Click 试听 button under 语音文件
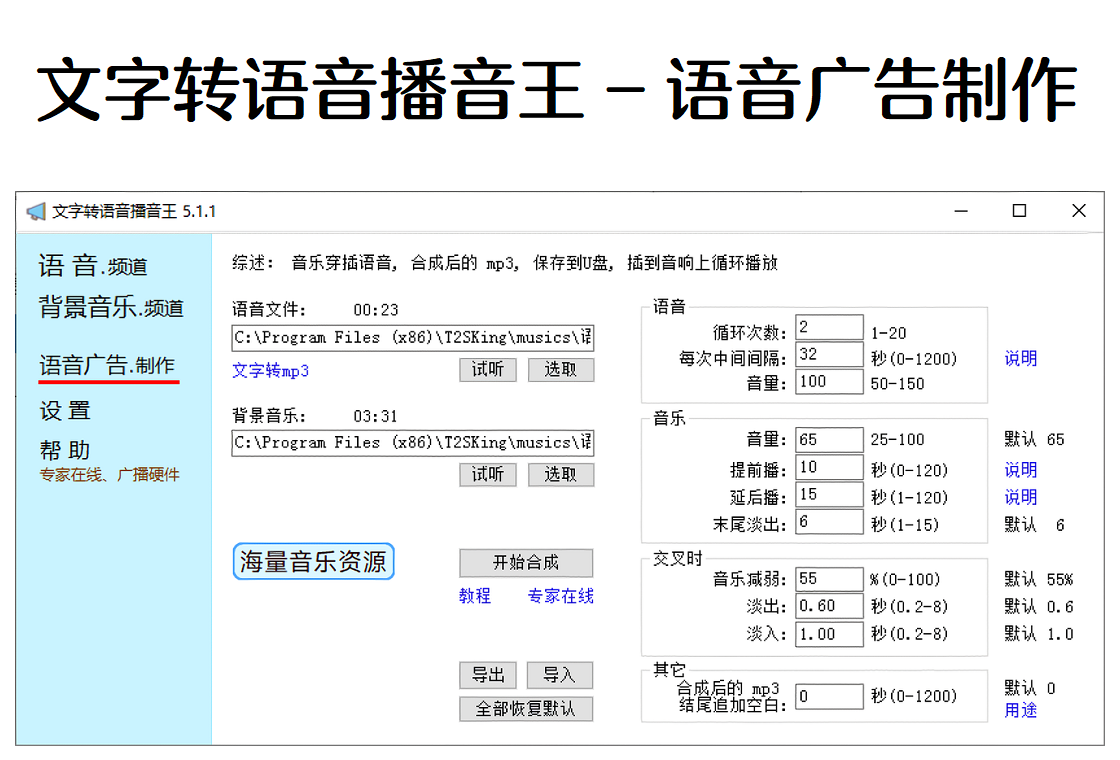Viewport: 1120px width, 760px height. tap(488, 370)
